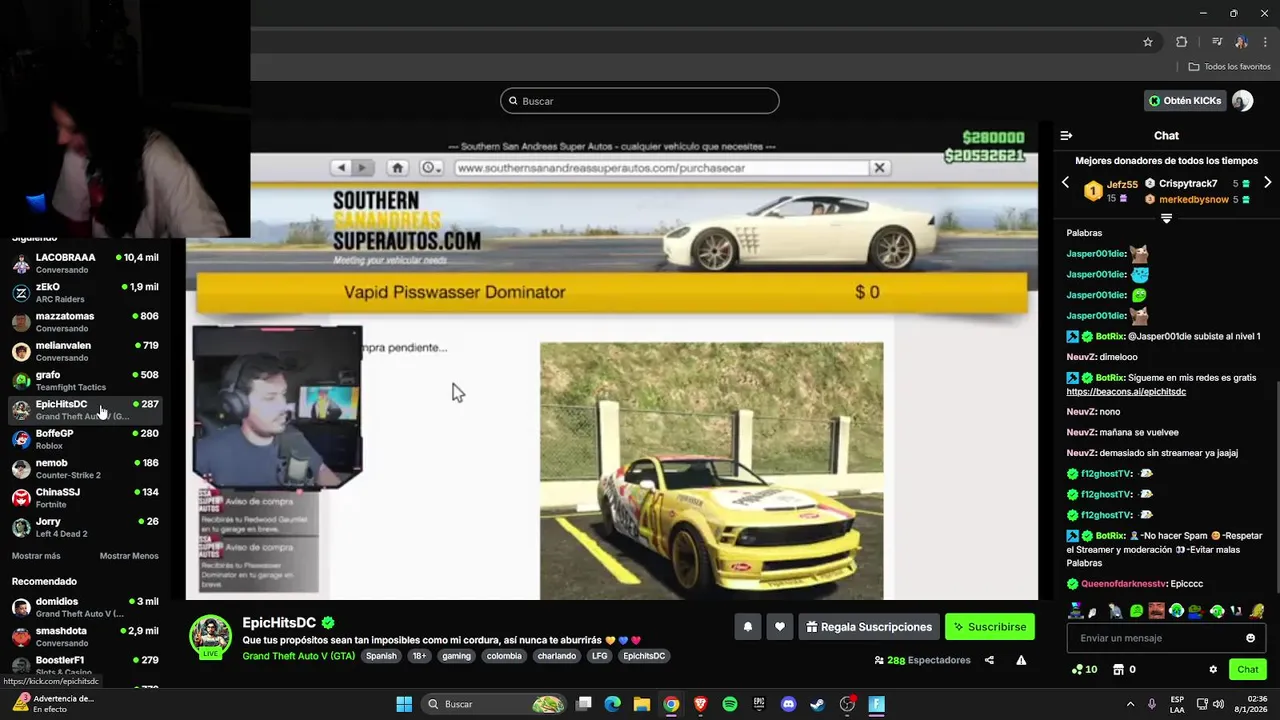
Task: Collapse followed list with Mostrar Menos
Action: click(129, 556)
